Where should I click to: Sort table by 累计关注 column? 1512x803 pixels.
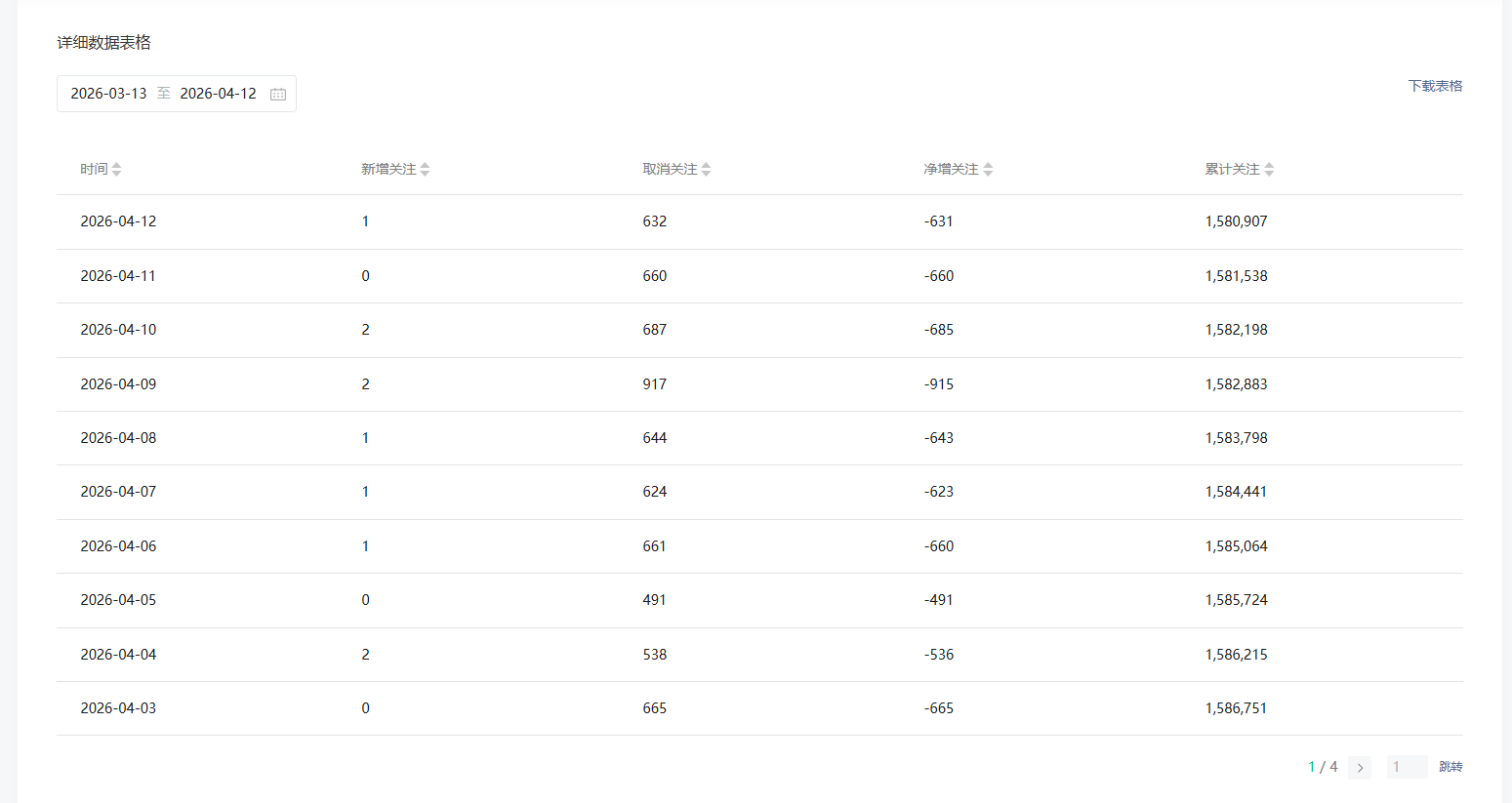tap(1269, 170)
